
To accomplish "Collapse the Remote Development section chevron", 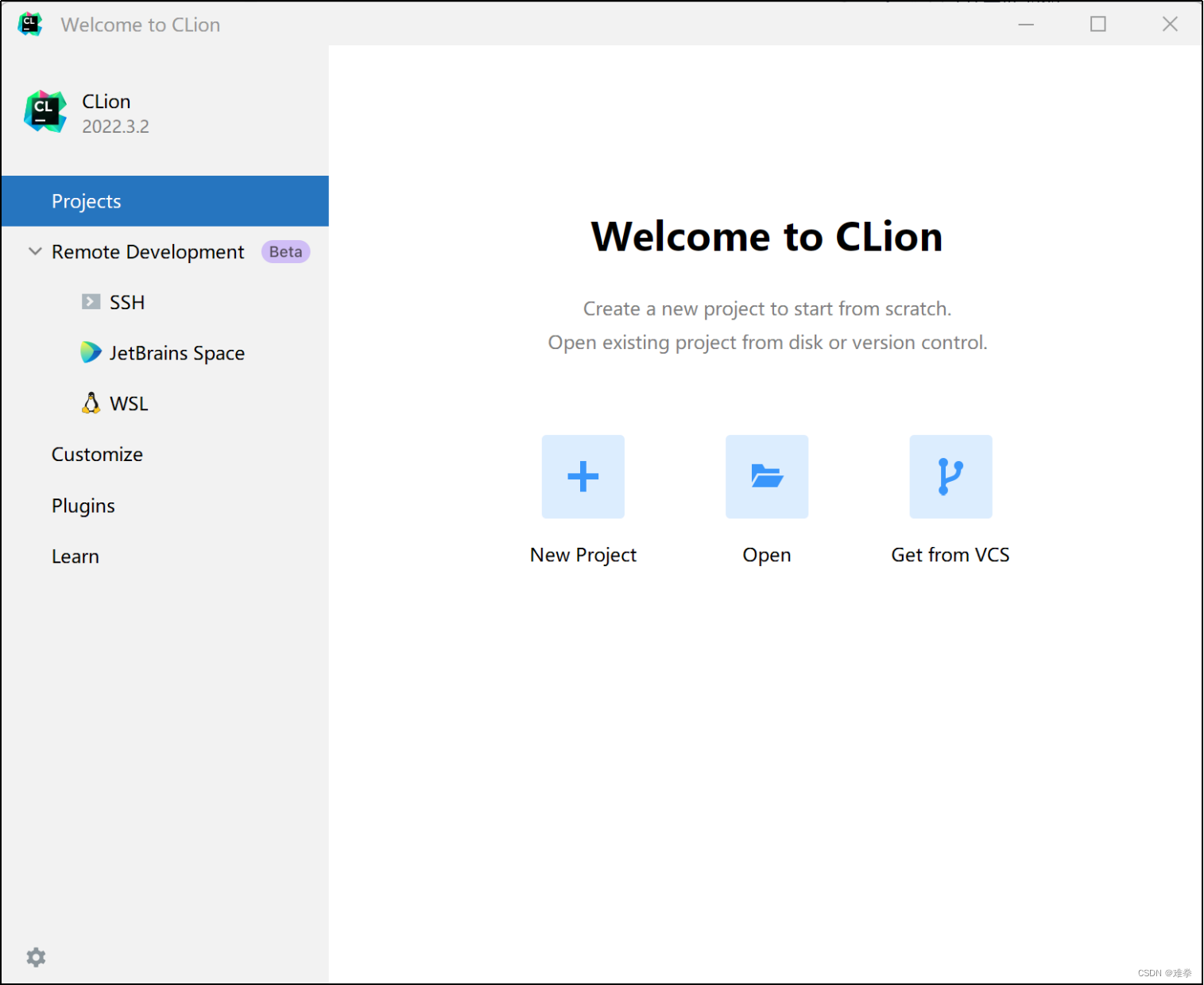I will point(35,251).
